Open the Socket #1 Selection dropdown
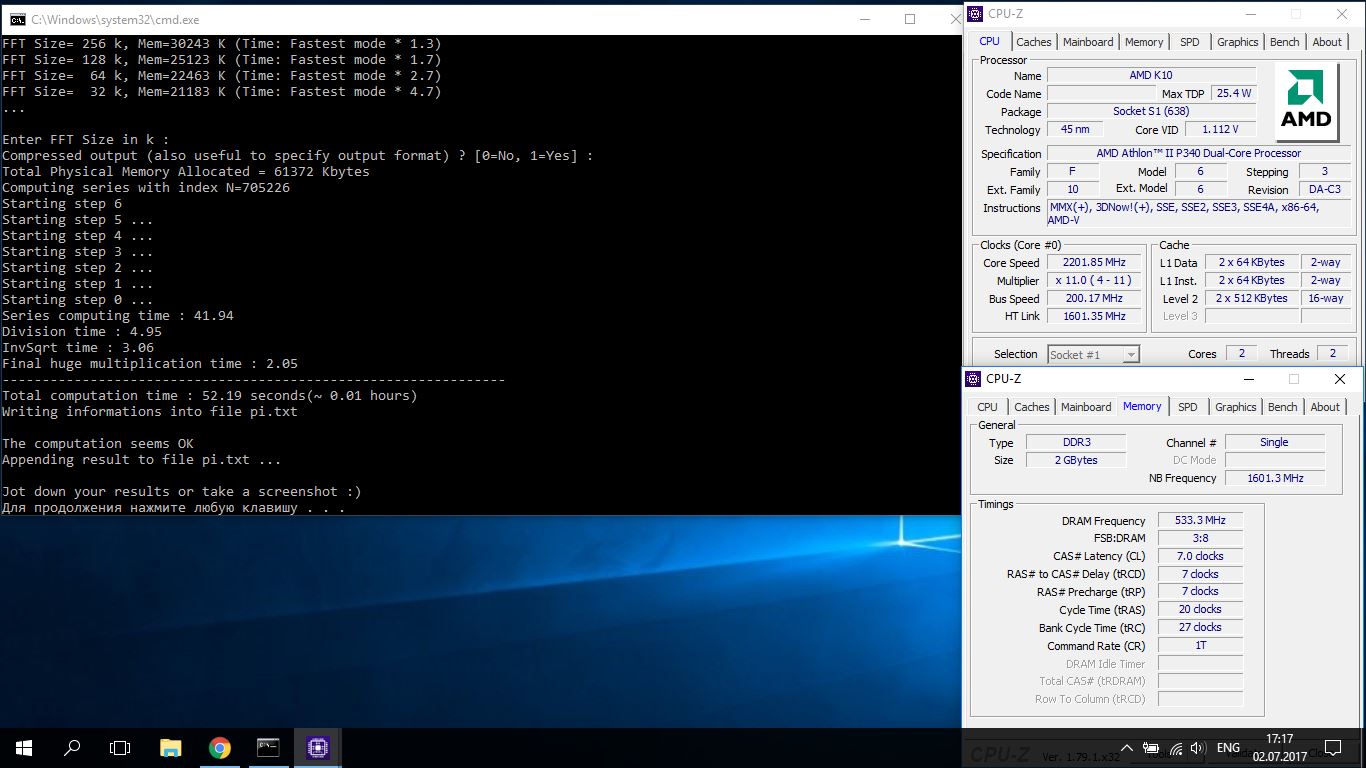The width and height of the screenshot is (1366, 768). (1093, 354)
